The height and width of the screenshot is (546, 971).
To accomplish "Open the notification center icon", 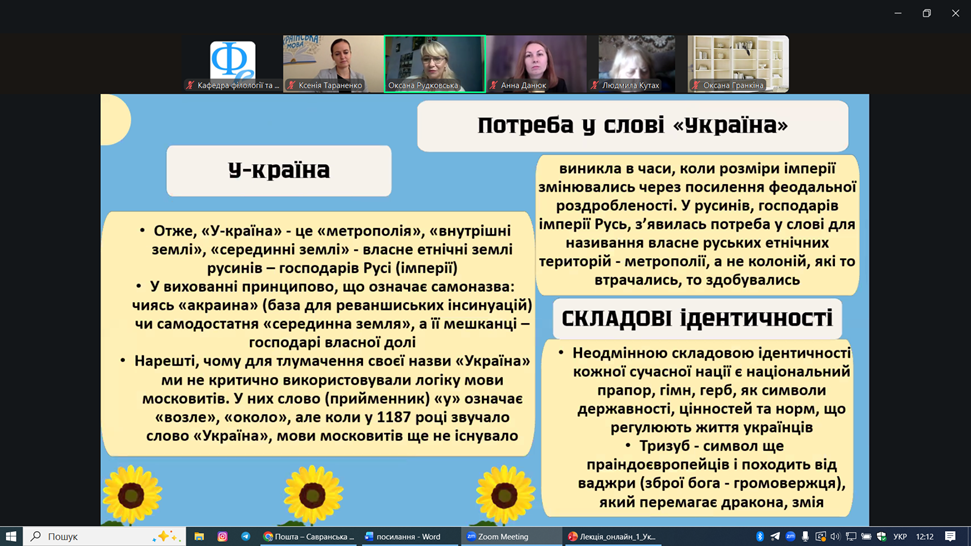I will click(950, 537).
